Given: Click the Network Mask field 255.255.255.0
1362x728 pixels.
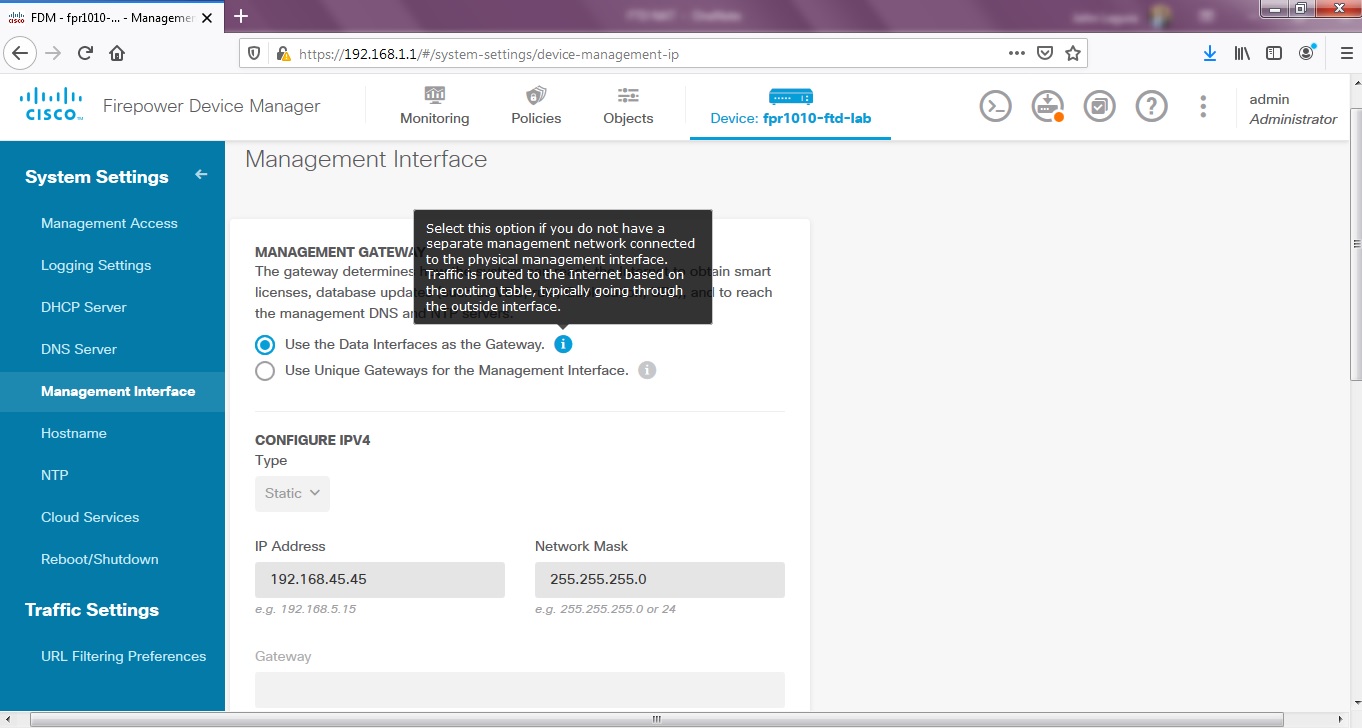Looking at the screenshot, I should click(x=660, y=580).
